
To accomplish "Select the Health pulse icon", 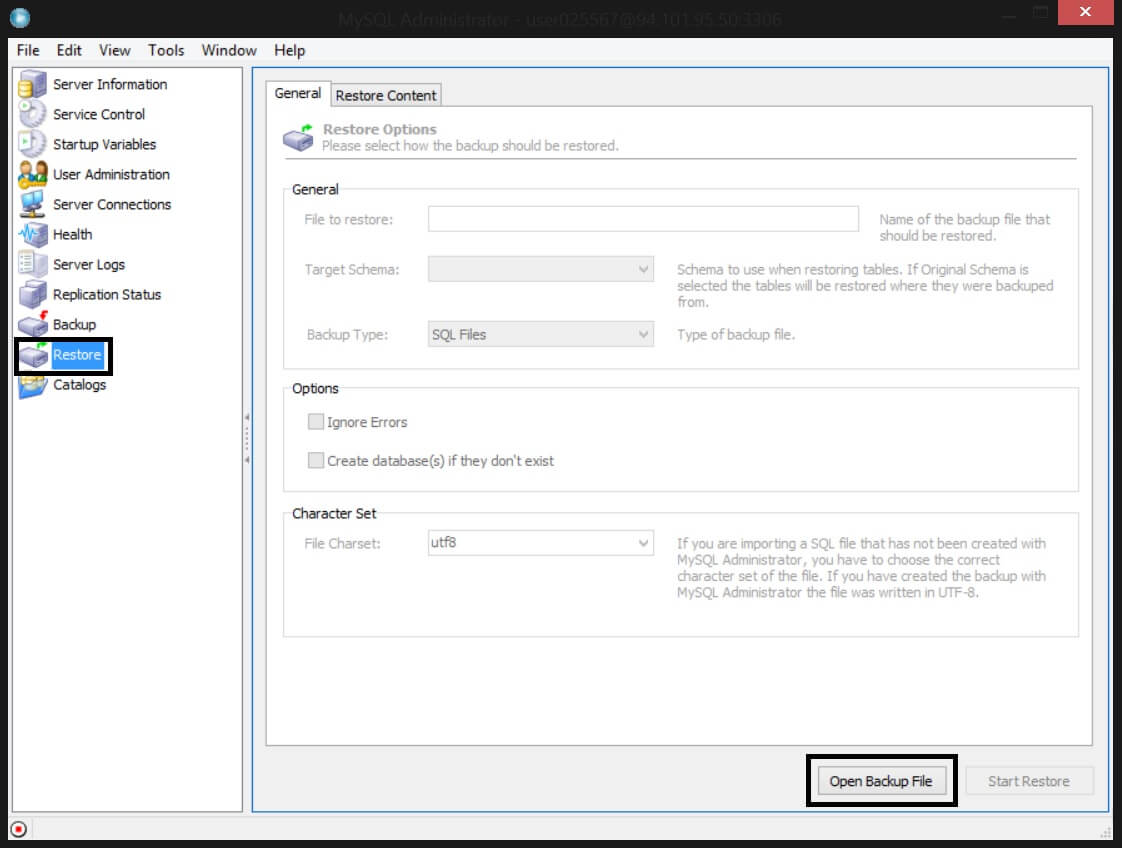I will tap(32, 235).
